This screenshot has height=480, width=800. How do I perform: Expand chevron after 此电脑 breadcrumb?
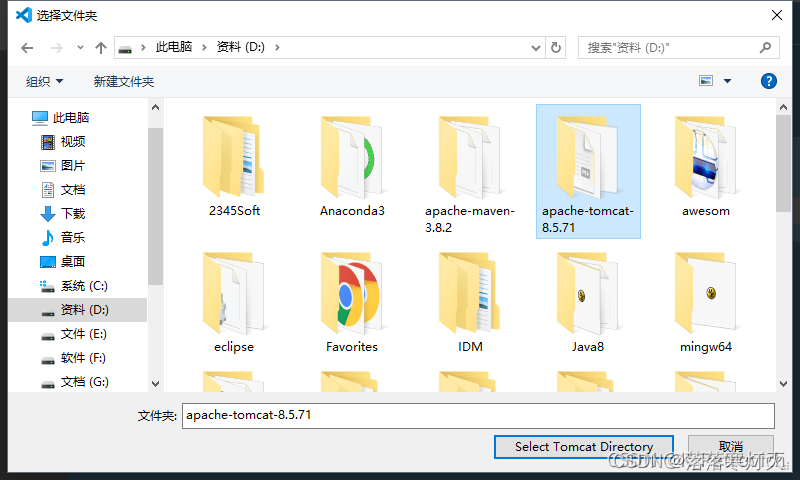(x=204, y=47)
